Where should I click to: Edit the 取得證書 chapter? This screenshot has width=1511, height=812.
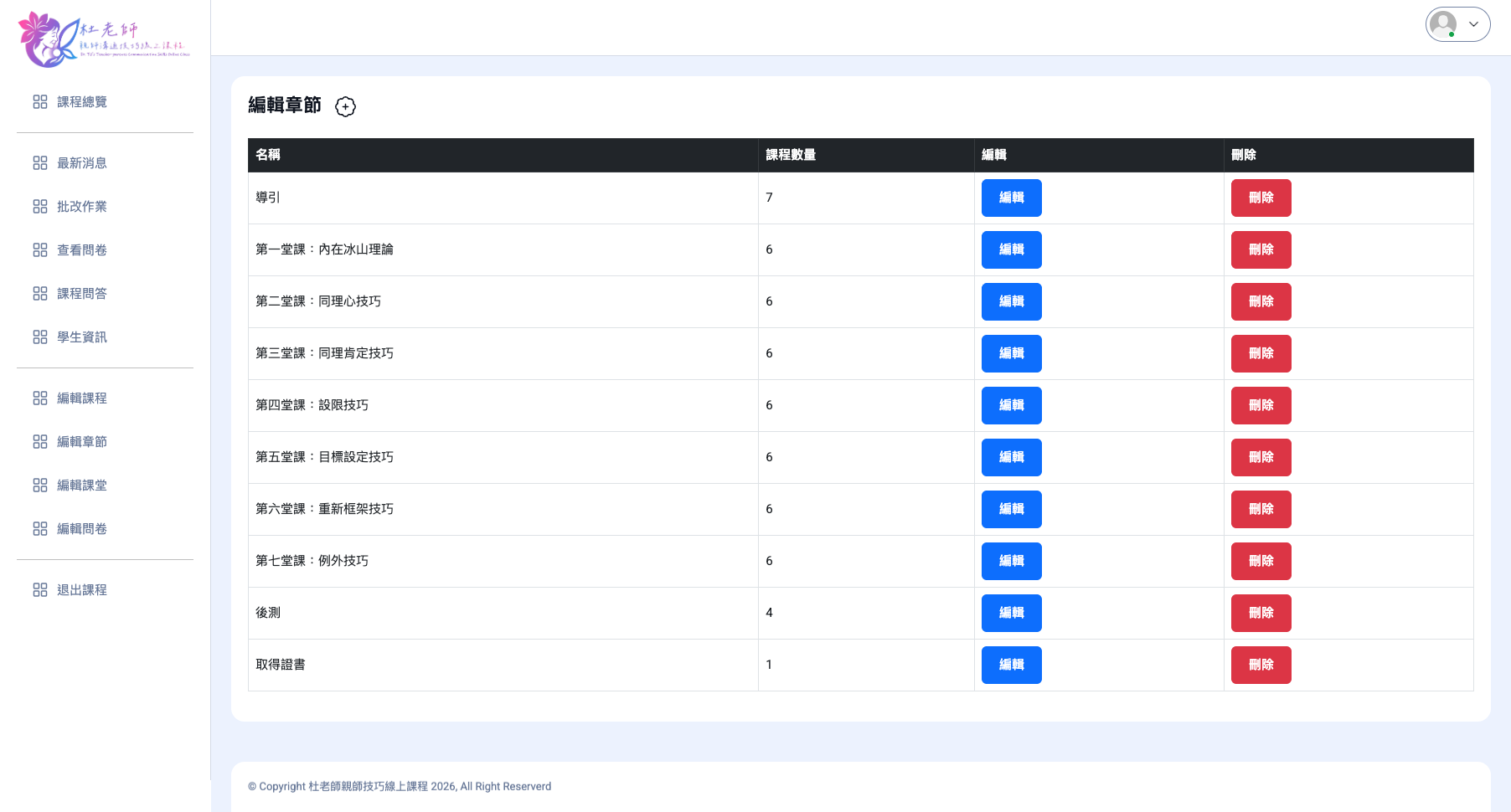point(1011,666)
